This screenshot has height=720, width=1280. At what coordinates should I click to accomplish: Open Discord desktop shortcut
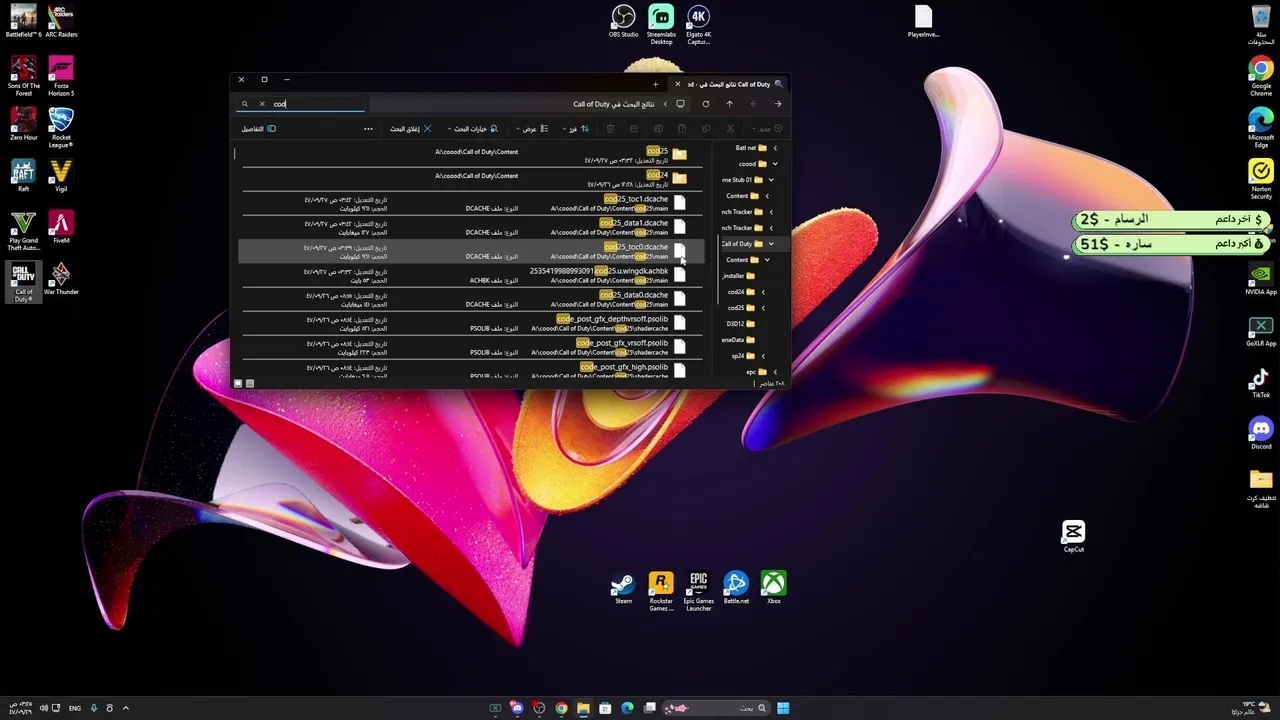(1260, 433)
